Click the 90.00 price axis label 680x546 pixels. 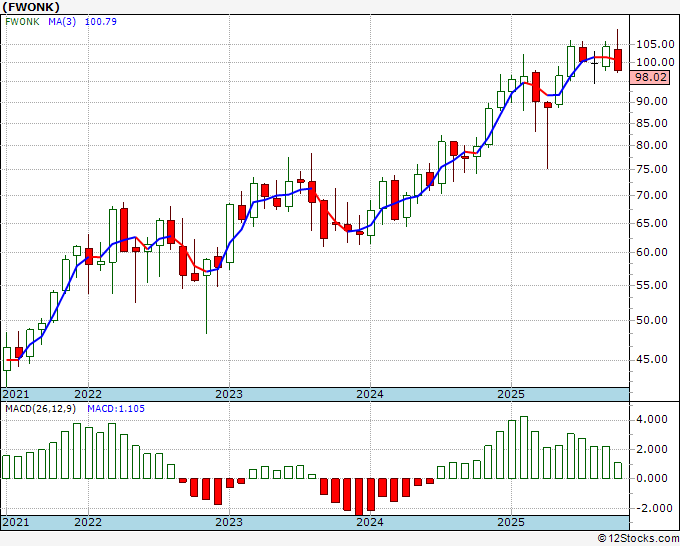coord(652,101)
